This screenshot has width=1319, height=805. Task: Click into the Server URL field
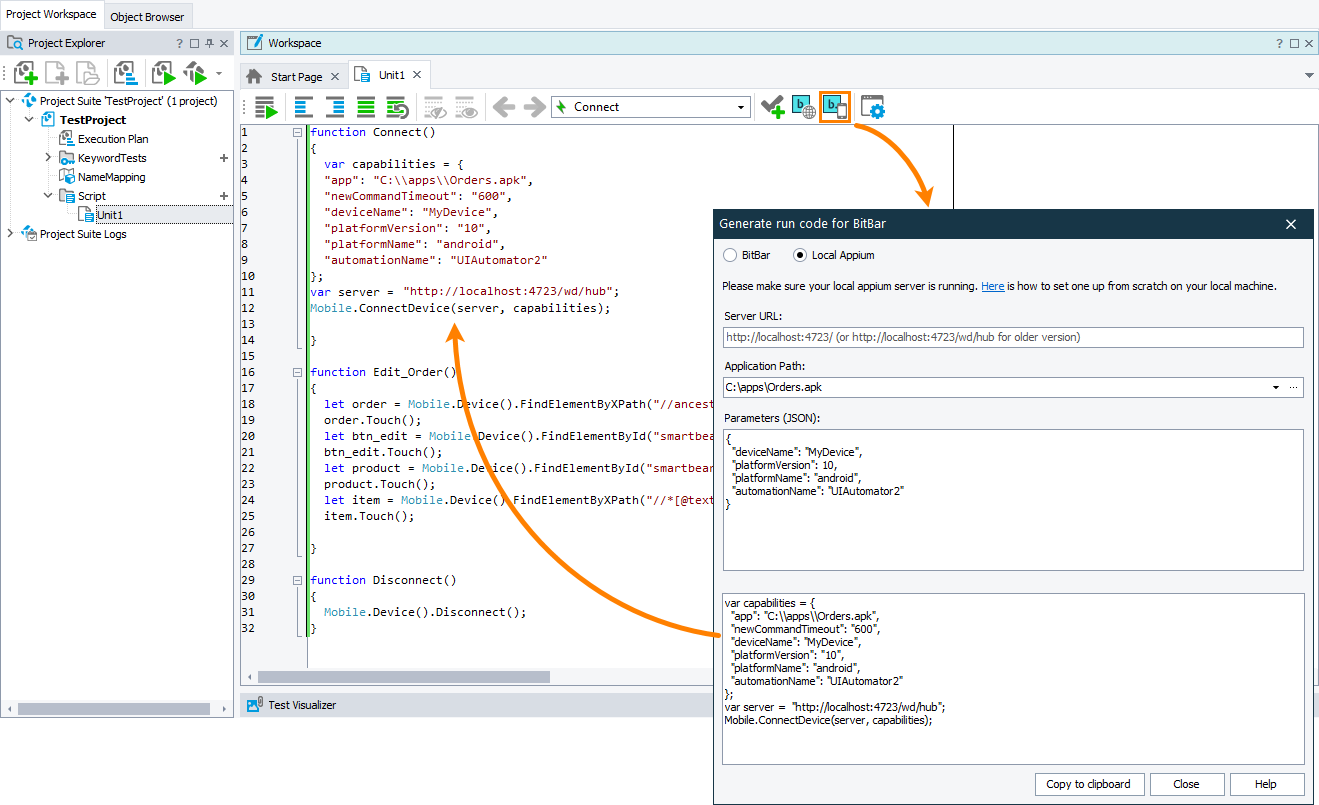coord(1013,338)
